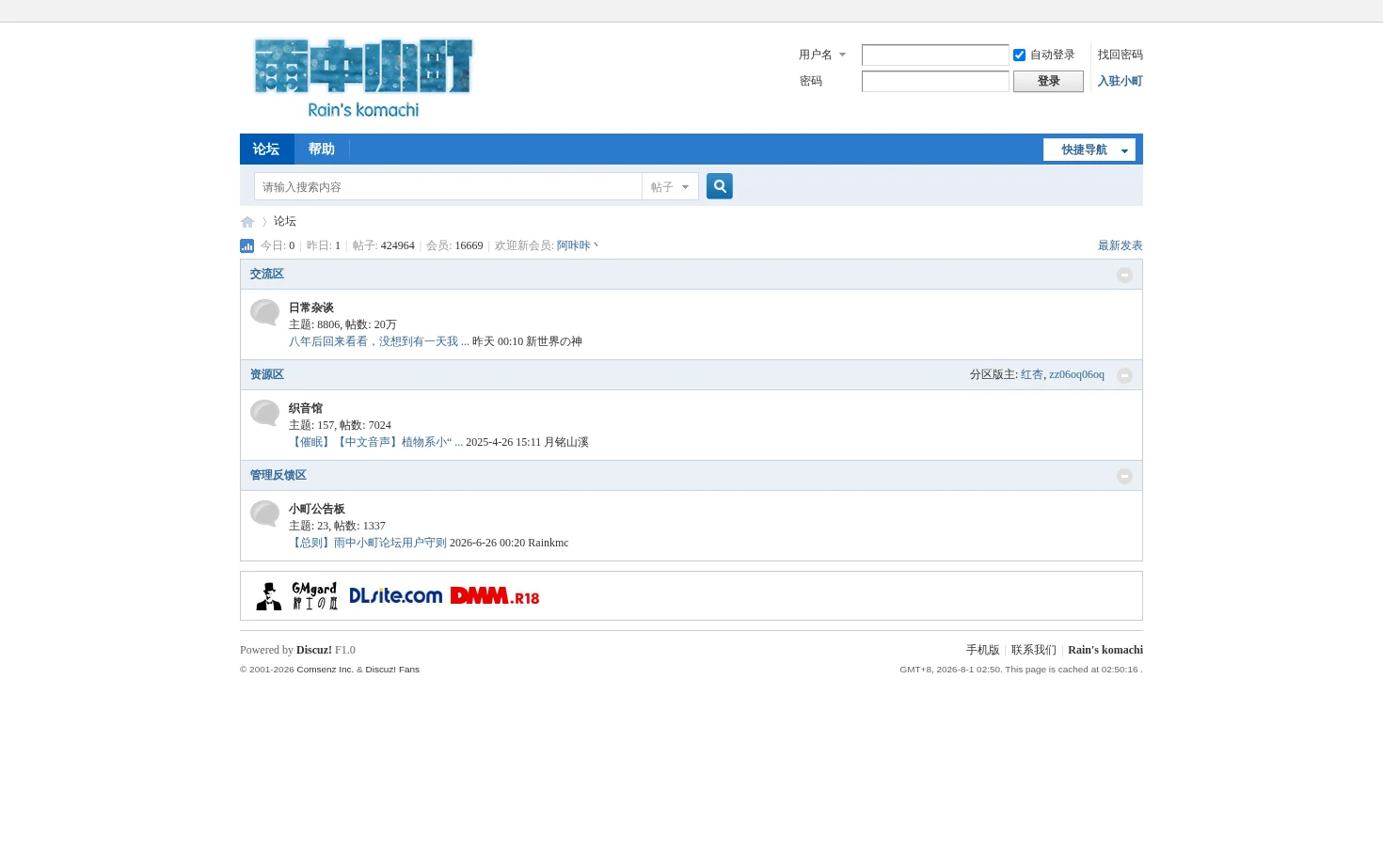Click the footer Rain's komachi link
Screen dimensions: 1383x868
pos(1105,650)
